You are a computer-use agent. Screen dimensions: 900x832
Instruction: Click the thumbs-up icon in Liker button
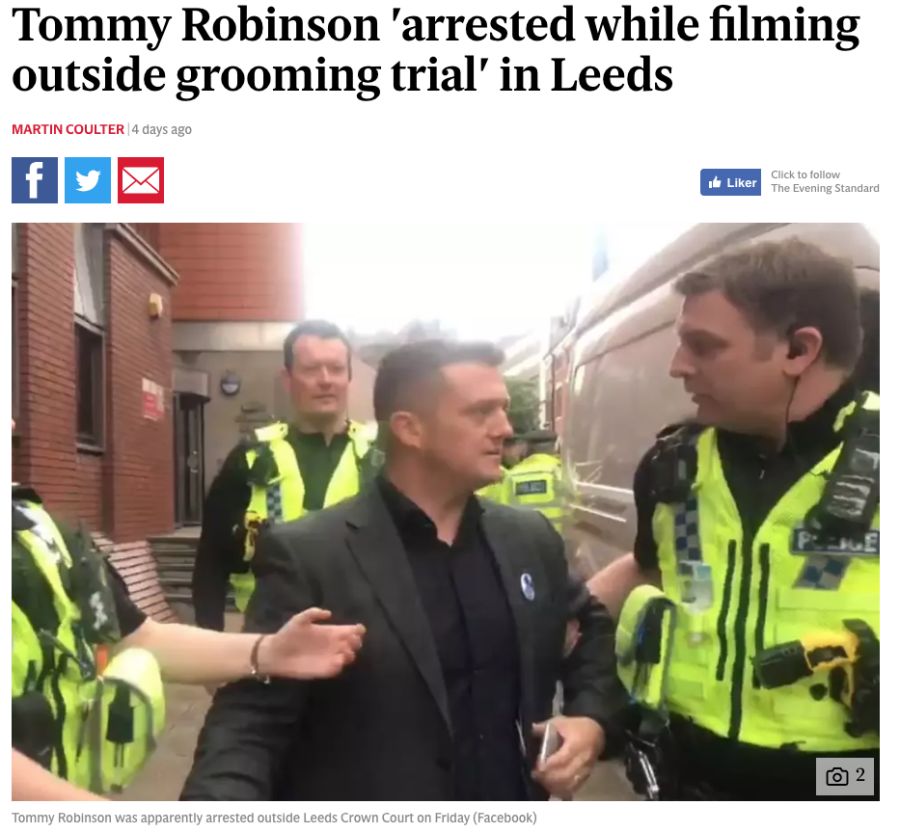(x=715, y=182)
